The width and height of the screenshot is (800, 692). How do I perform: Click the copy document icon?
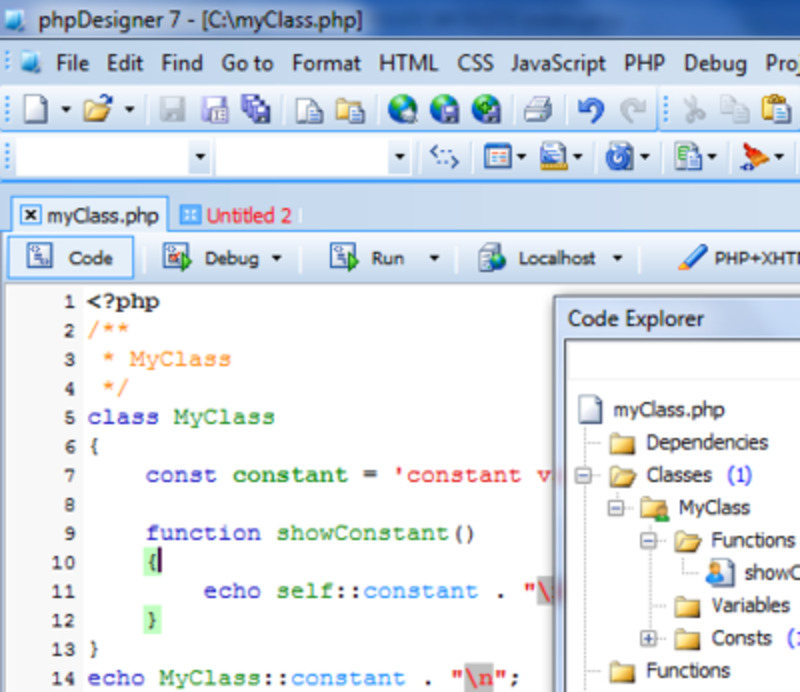coord(309,110)
